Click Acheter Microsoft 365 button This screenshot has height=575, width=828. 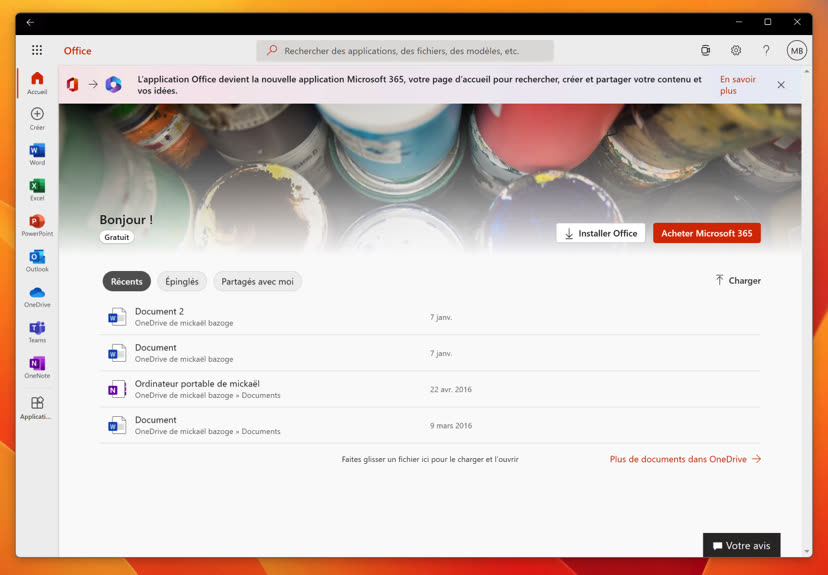coord(707,233)
